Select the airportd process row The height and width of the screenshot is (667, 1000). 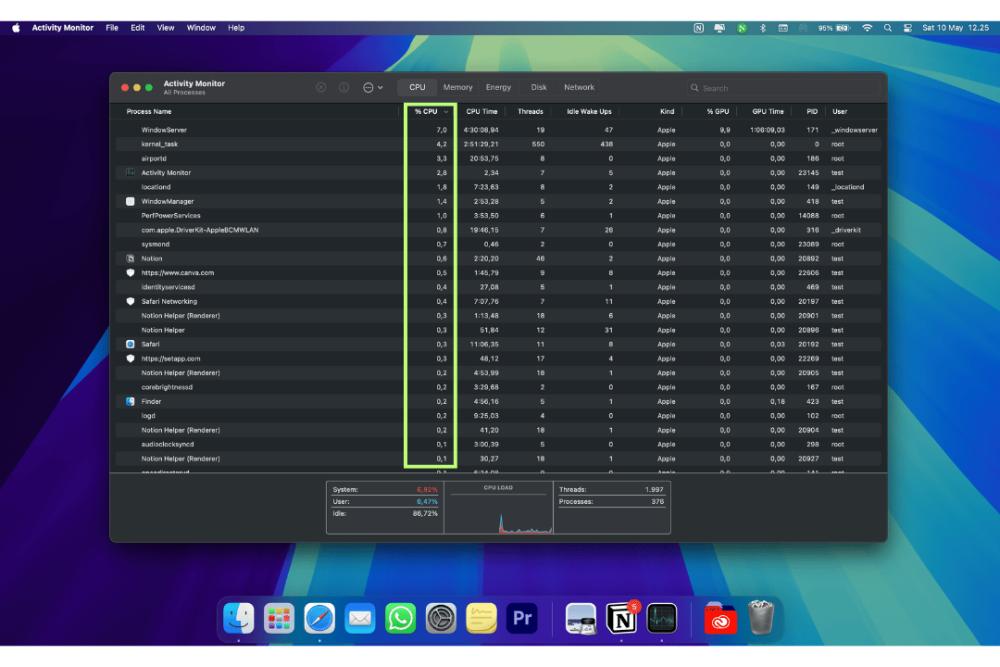pos(498,158)
